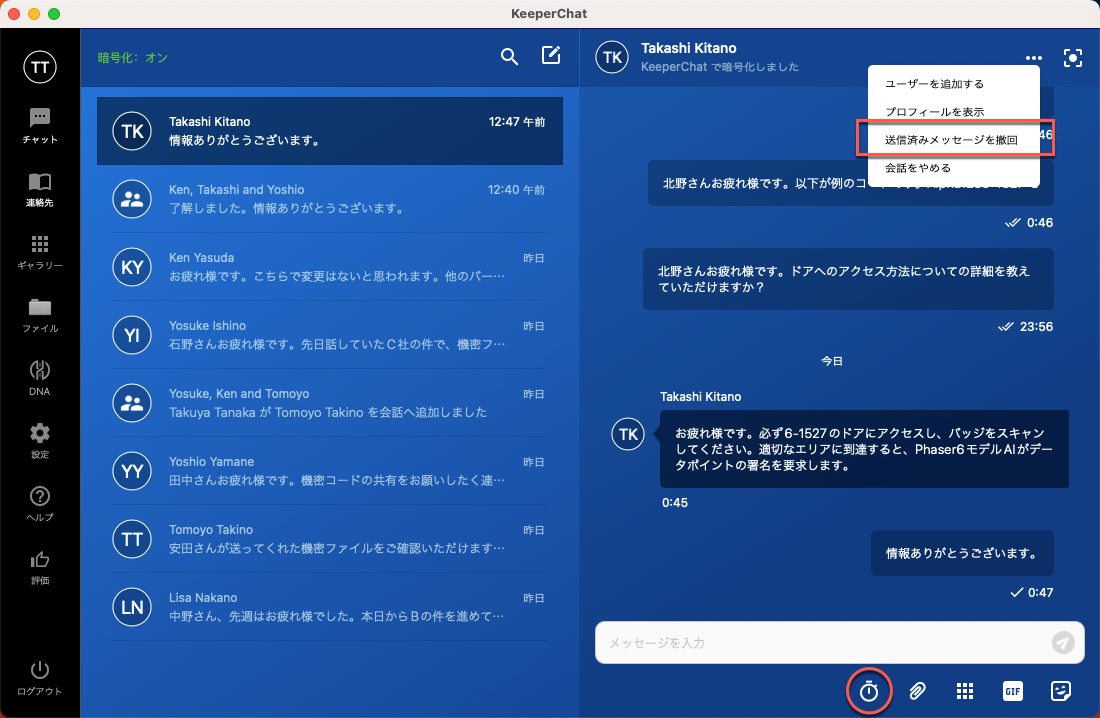The width and height of the screenshot is (1100, 718).
Task: Open the Ken Yasuda conversation
Action: coord(330,266)
